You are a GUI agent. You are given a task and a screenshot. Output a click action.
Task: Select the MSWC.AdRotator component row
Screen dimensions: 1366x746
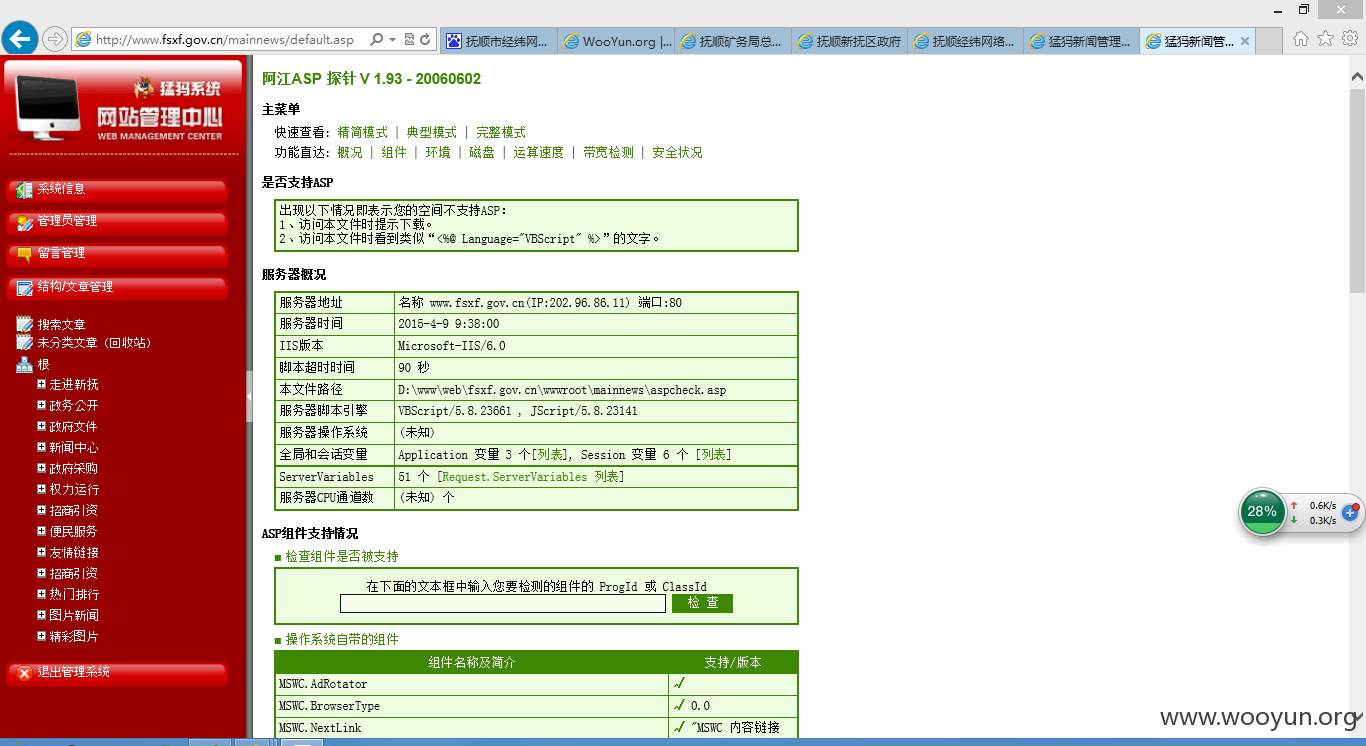(536, 684)
